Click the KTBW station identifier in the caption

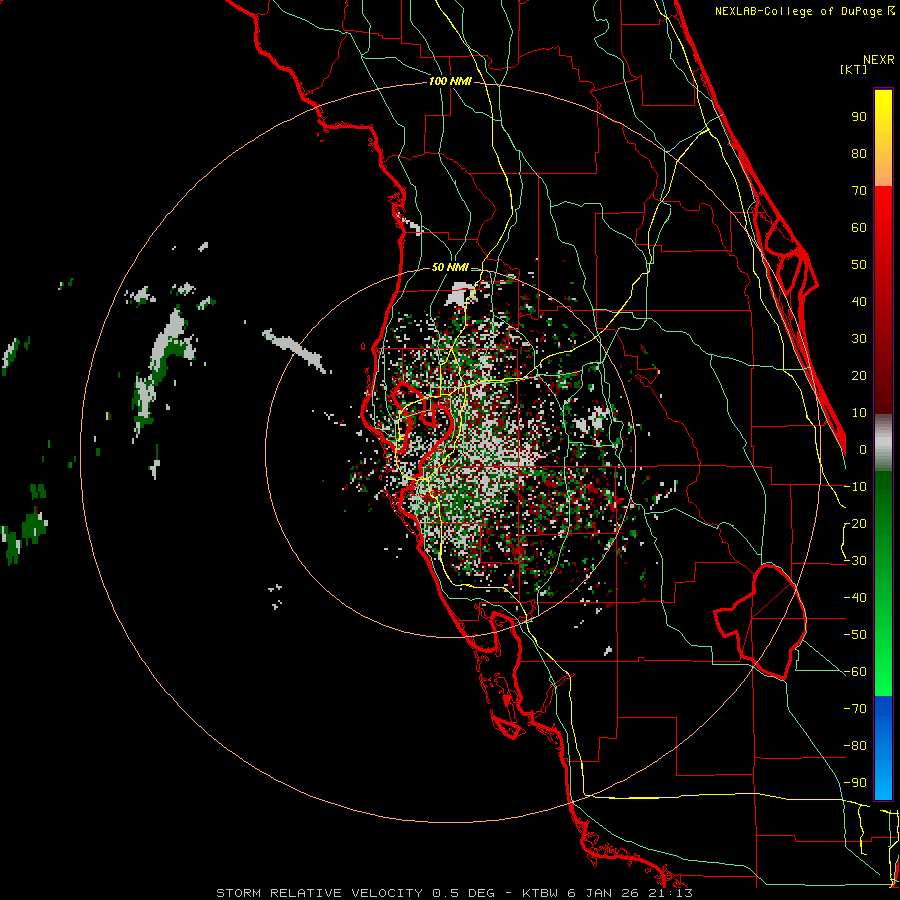[542, 893]
